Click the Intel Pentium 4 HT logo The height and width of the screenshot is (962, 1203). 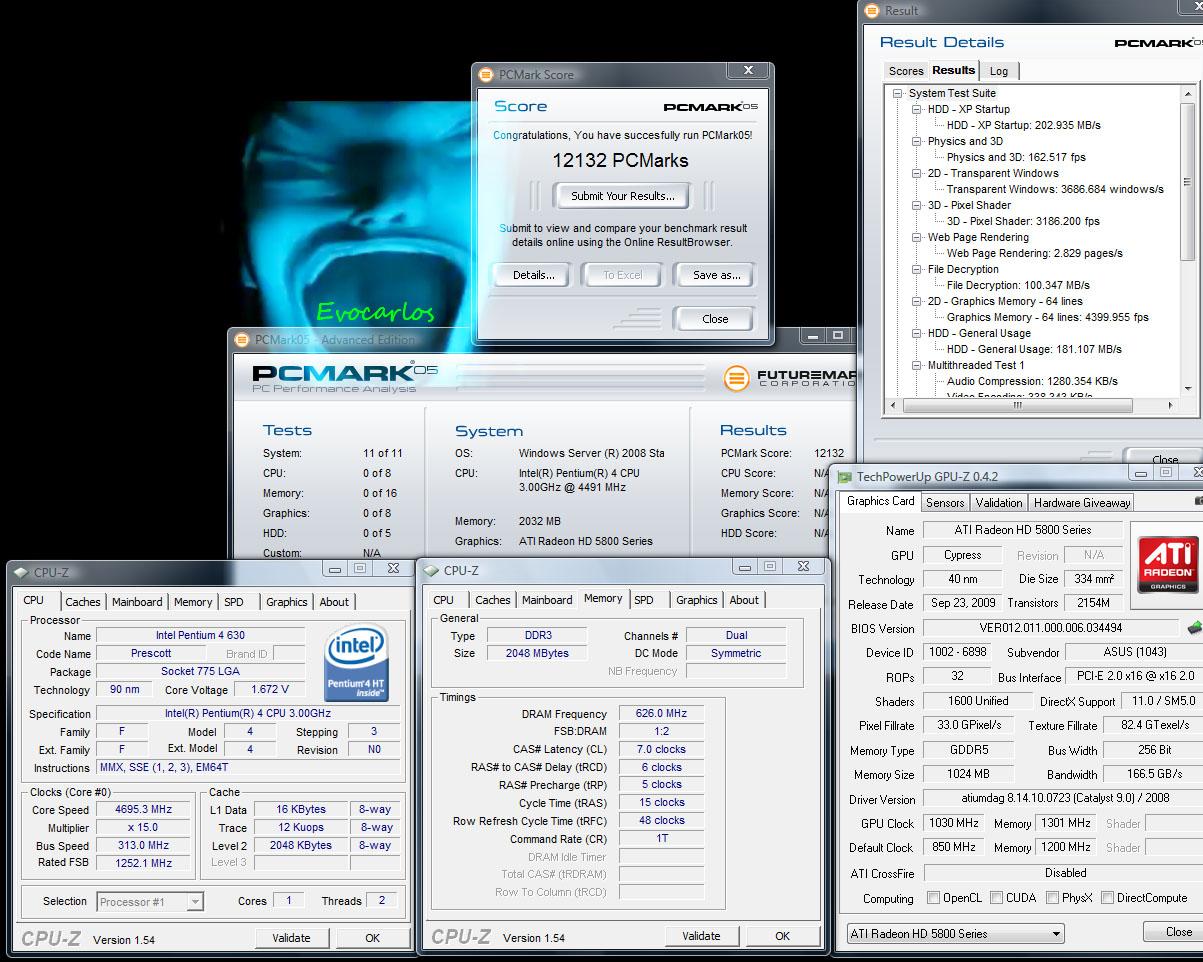pos(357,662)
